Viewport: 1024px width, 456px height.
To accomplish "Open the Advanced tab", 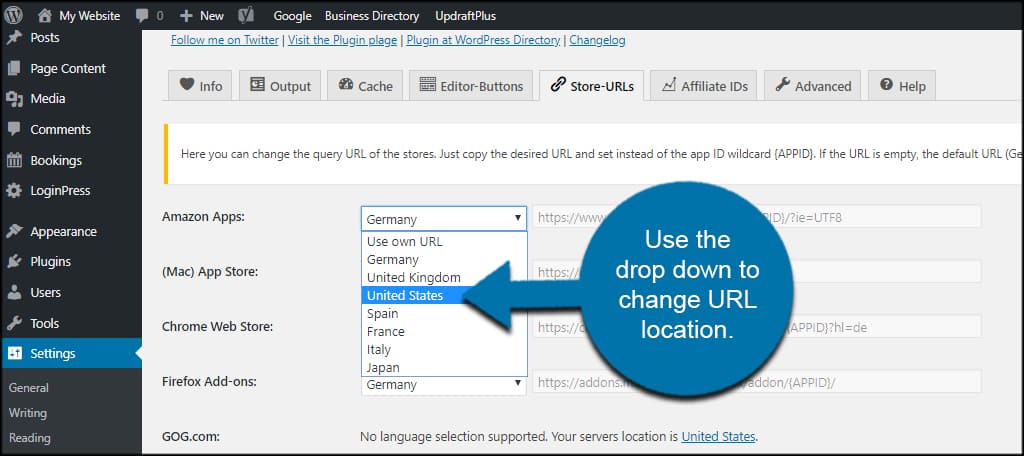I will [x=812, y=86].
